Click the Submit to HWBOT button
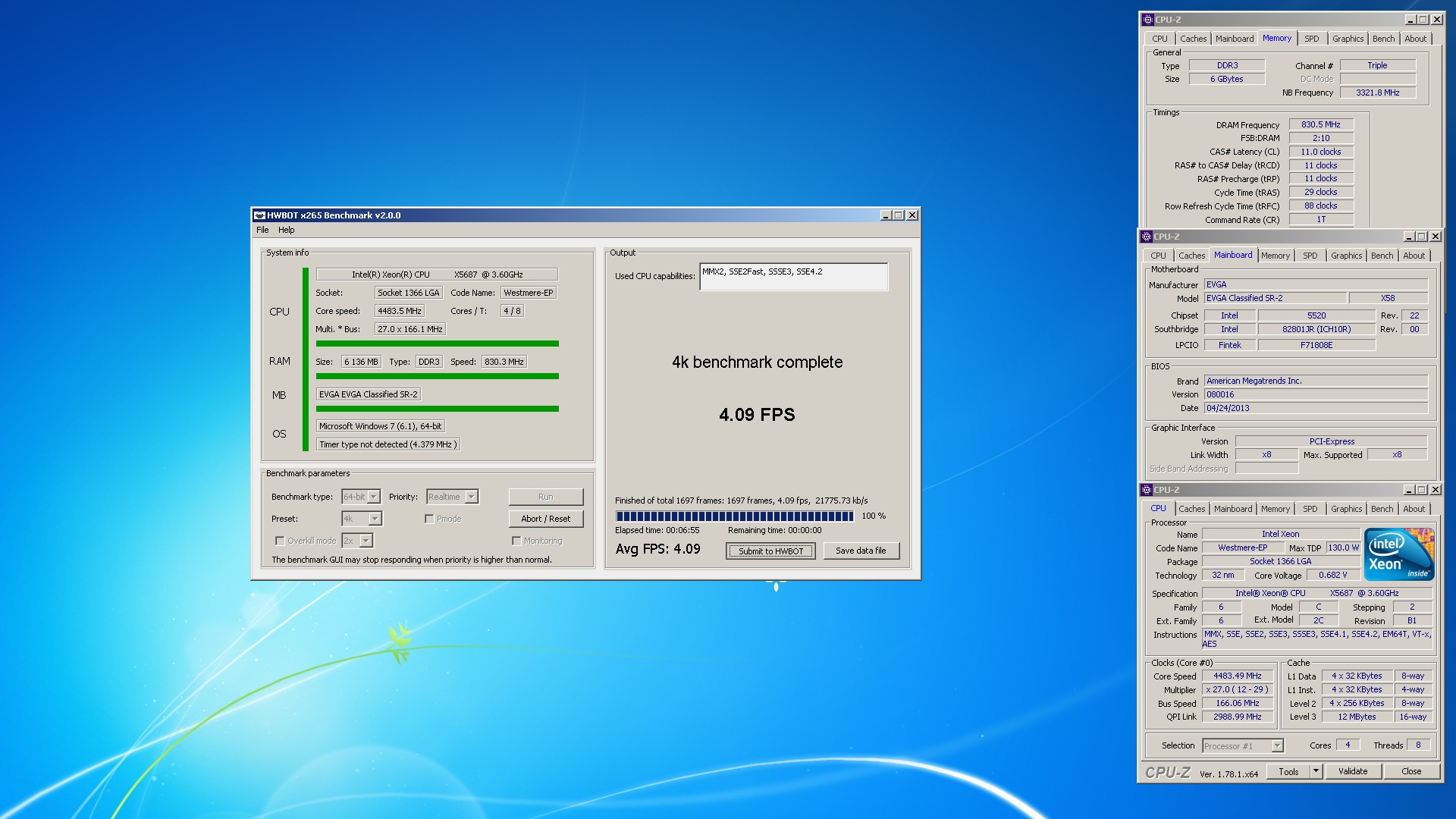This screenshot has height=819, width=1456. click(x=770, y=551)
